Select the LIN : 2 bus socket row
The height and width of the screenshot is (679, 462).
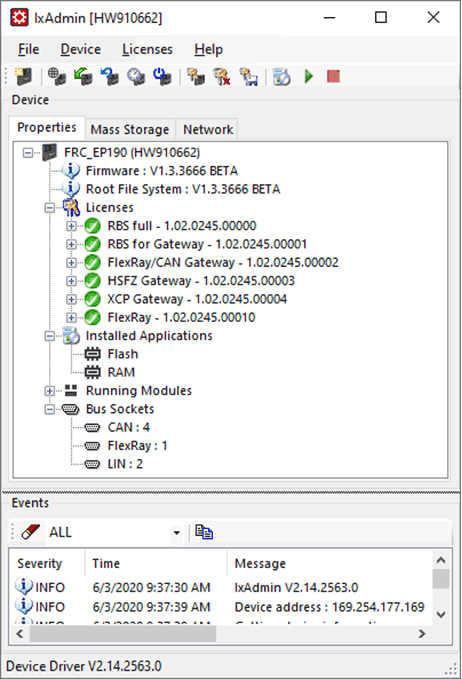(x=125, y=464)
